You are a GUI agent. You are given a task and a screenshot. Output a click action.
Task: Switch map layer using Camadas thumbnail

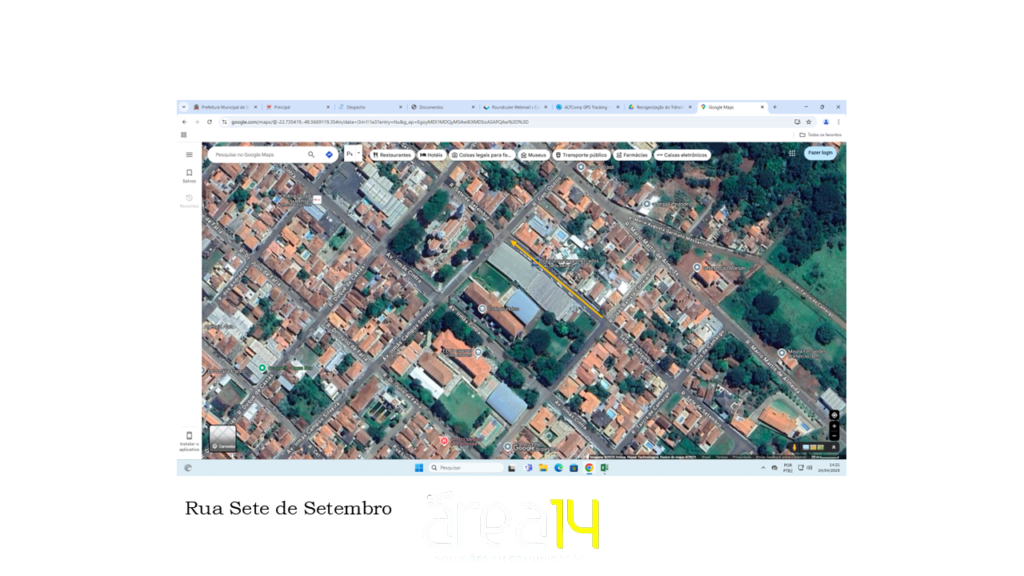tap(223, 439)
